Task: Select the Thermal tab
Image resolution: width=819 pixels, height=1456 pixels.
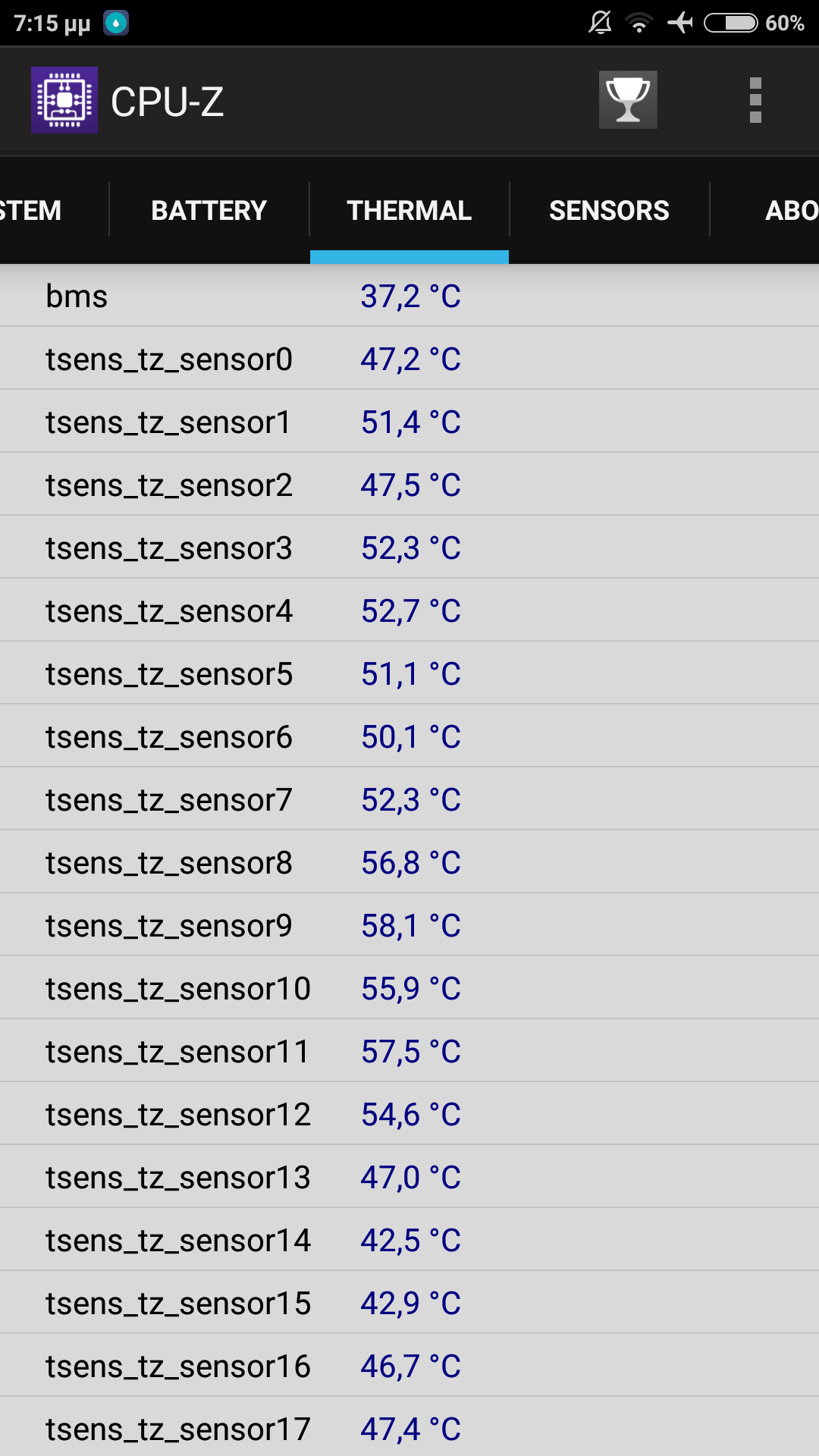Action: click(409, 211)
